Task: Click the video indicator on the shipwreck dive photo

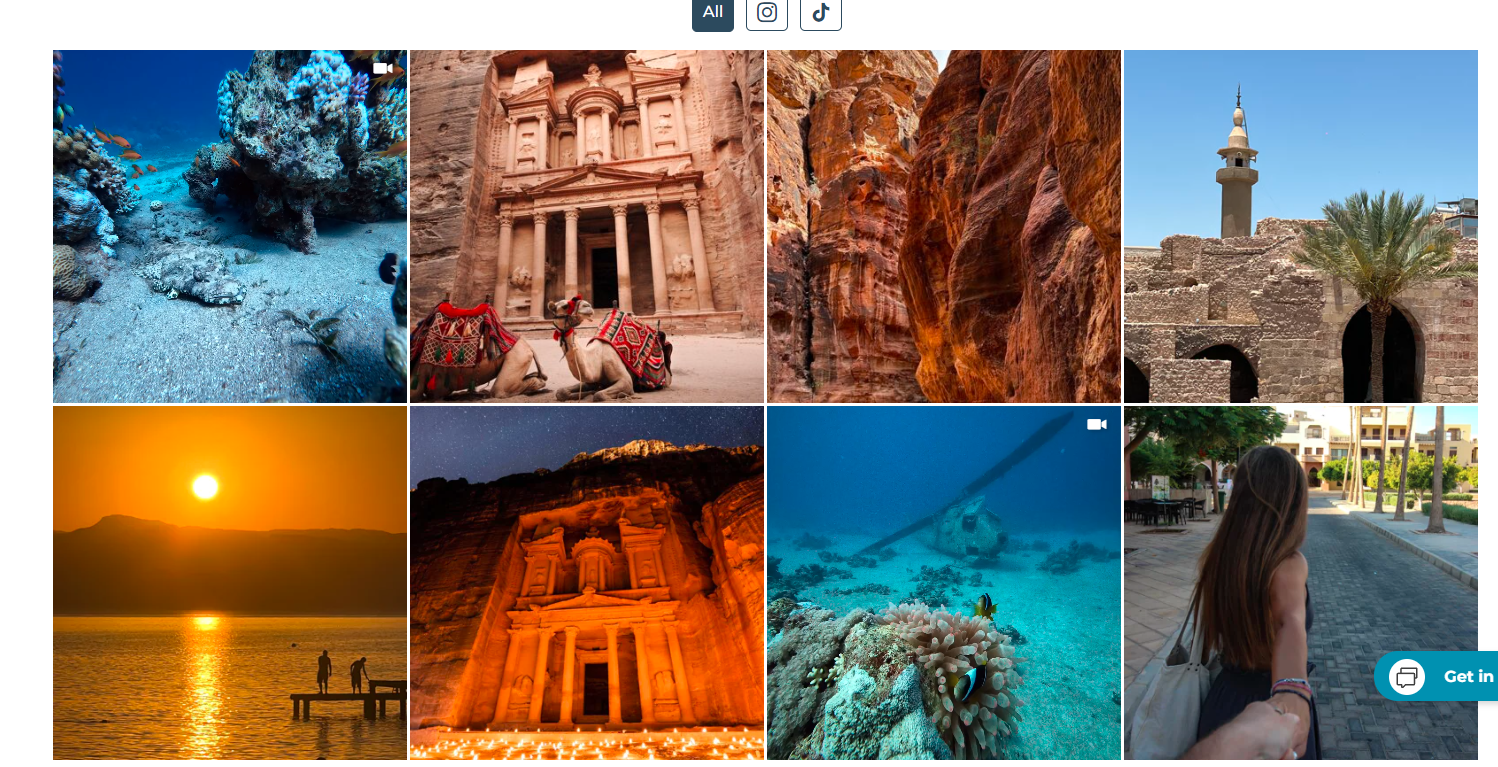Action: tap(1097, 424)
